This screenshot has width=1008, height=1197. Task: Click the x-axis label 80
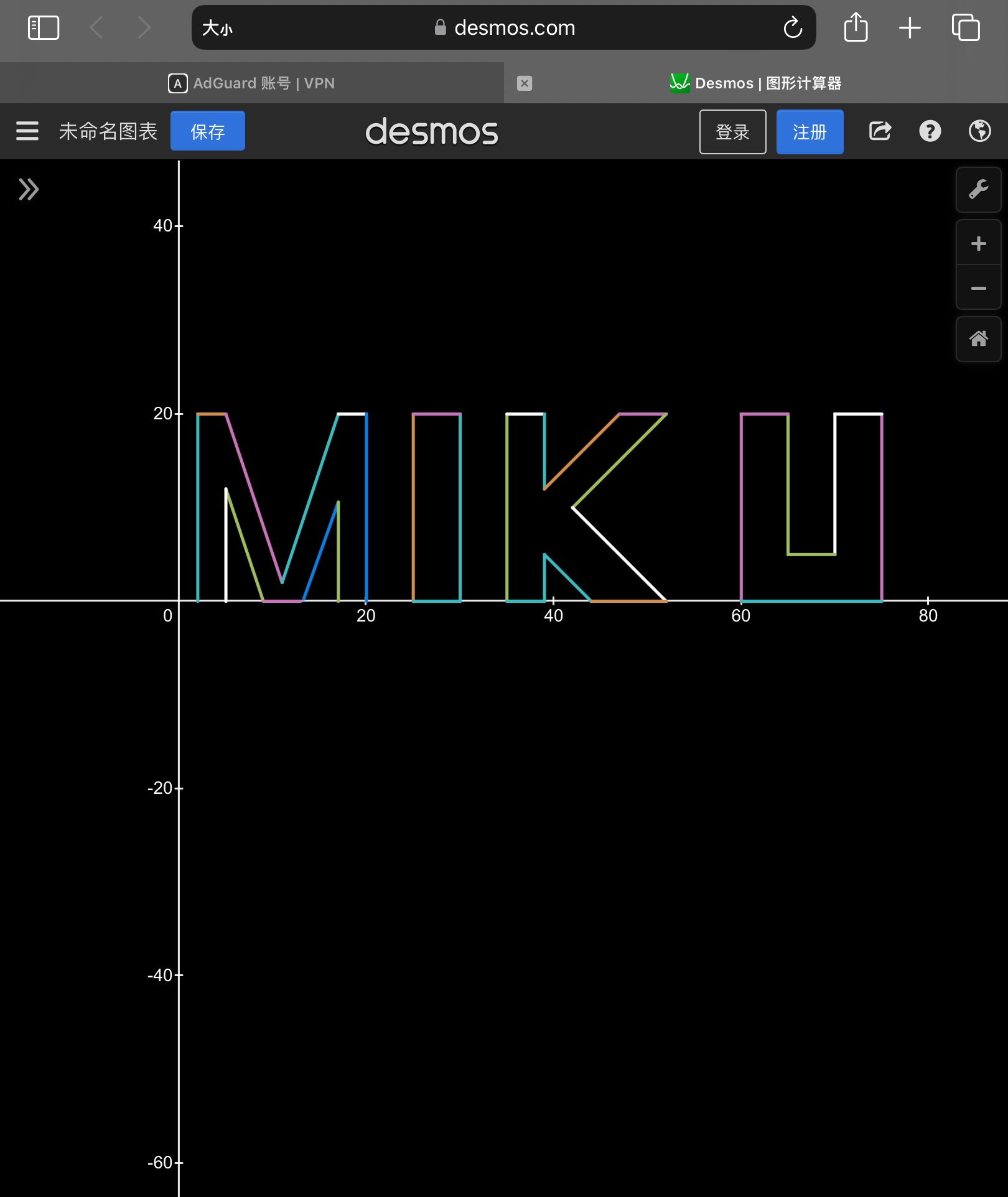click(x=928, y=615)
